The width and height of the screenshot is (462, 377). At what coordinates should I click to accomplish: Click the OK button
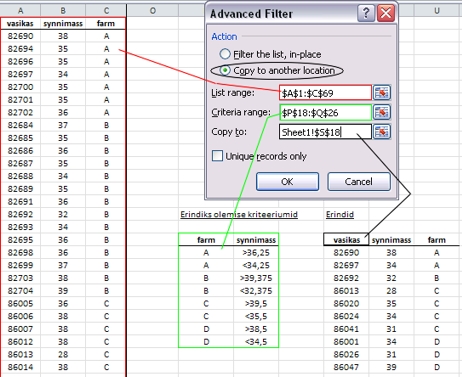[287, 182]
